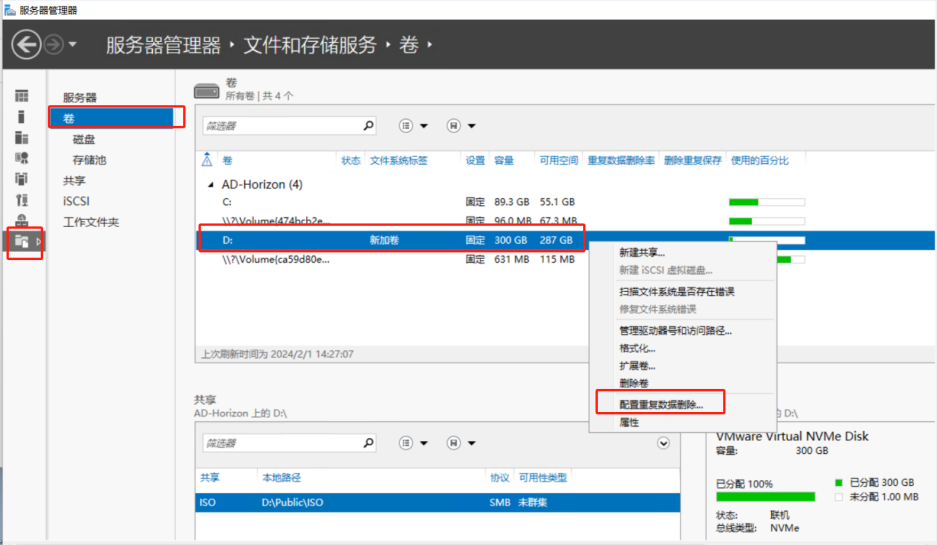Sort by the 重复数据删除率 column header
The height and width of the screenshot is (545, 937).
pos(621,160)
